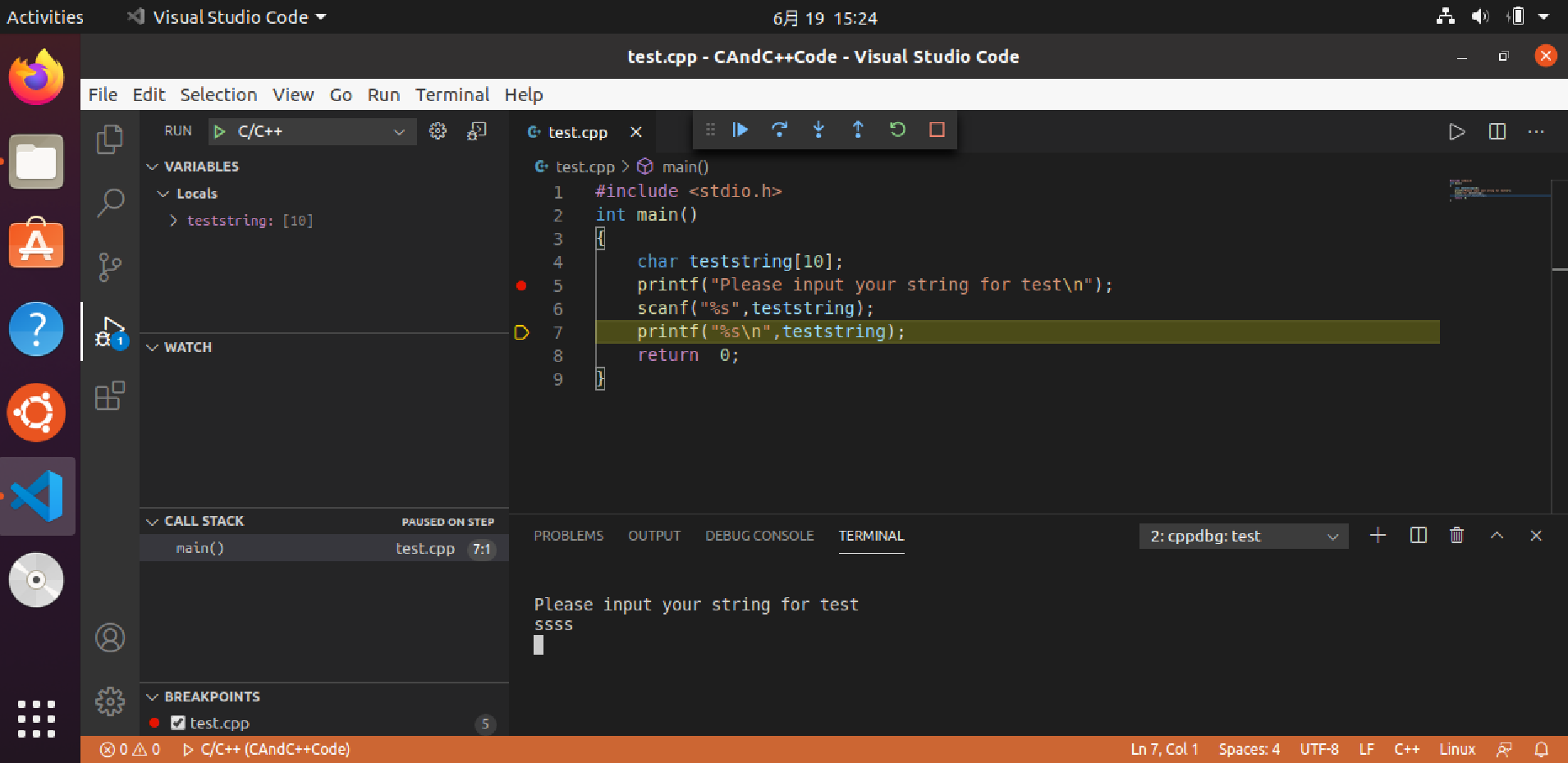Open the terminal selector '2: cppdbg: test'

1244,537
